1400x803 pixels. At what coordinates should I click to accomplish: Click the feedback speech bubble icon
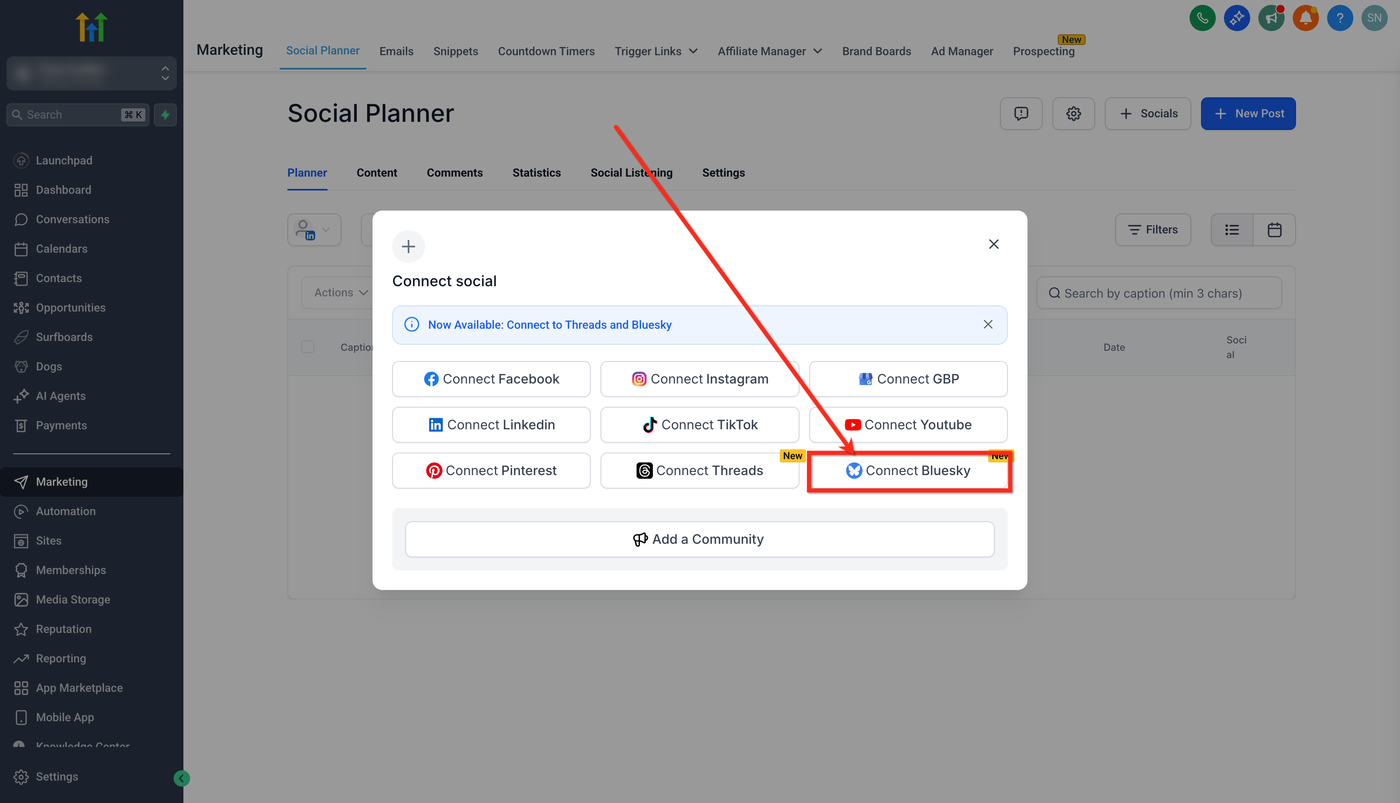[x=1021, y=114]
